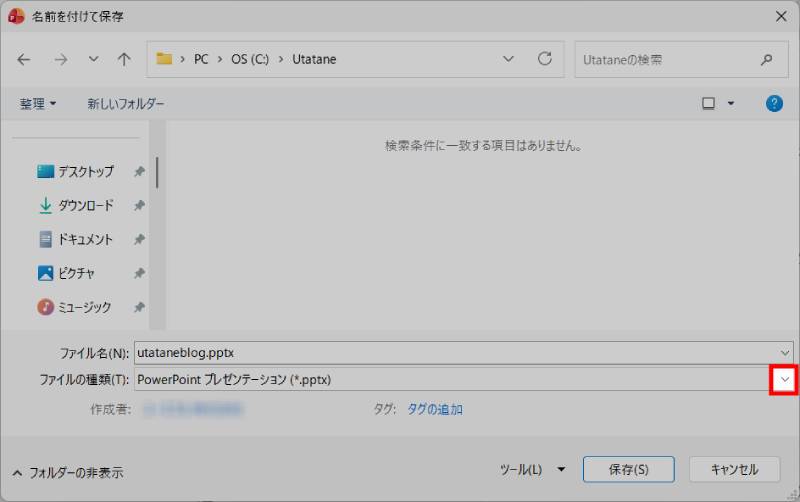The height and width of the screenshot is (502, 800).
Task: Open the ファイルの種類 dropdown arrow
Action: pos(785,380)
